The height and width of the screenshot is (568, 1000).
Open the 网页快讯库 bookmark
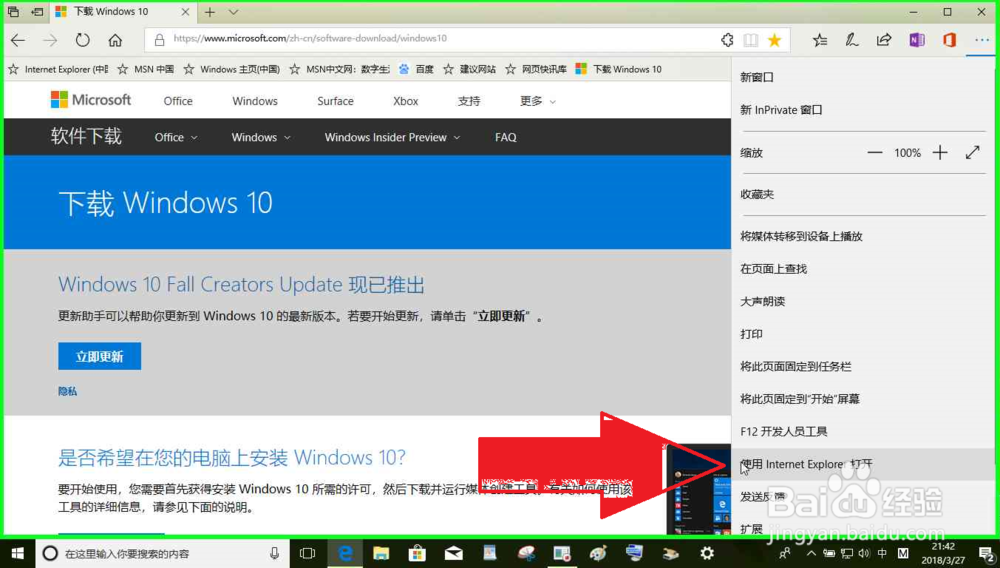(536, 69)
